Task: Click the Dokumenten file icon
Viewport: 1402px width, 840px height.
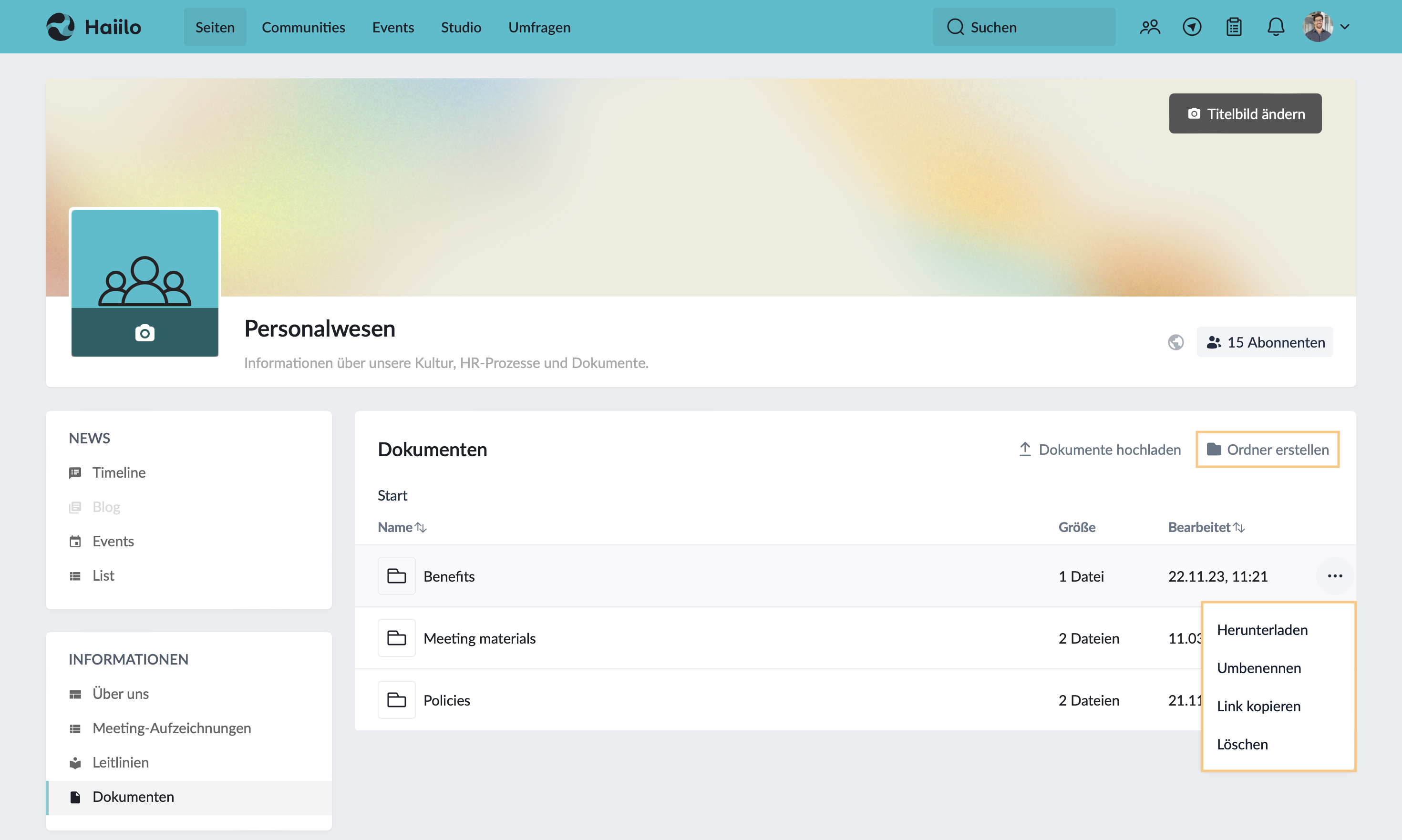Action: click(75, 797)
